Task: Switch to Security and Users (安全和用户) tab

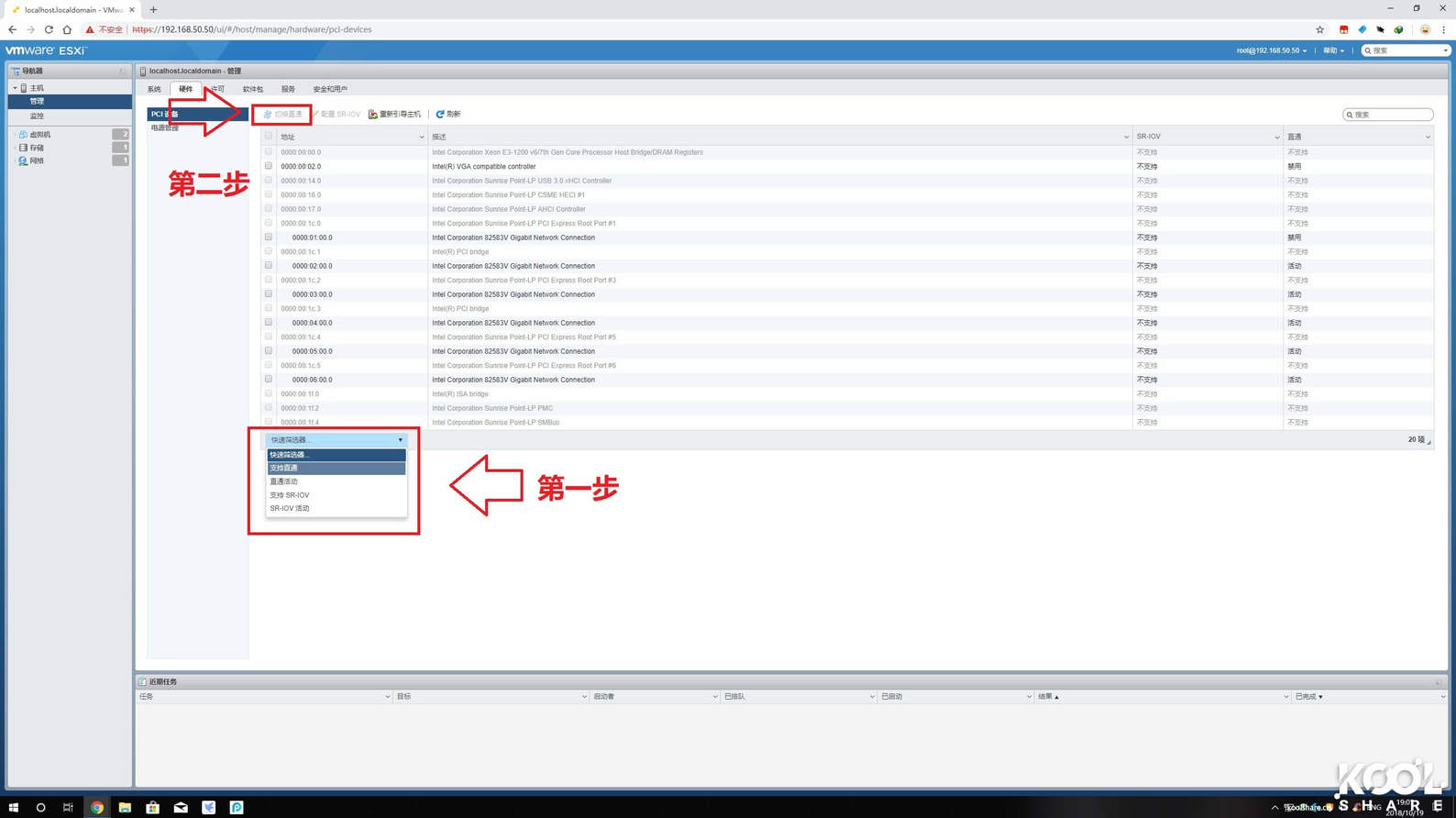Action: click(330, 89)
